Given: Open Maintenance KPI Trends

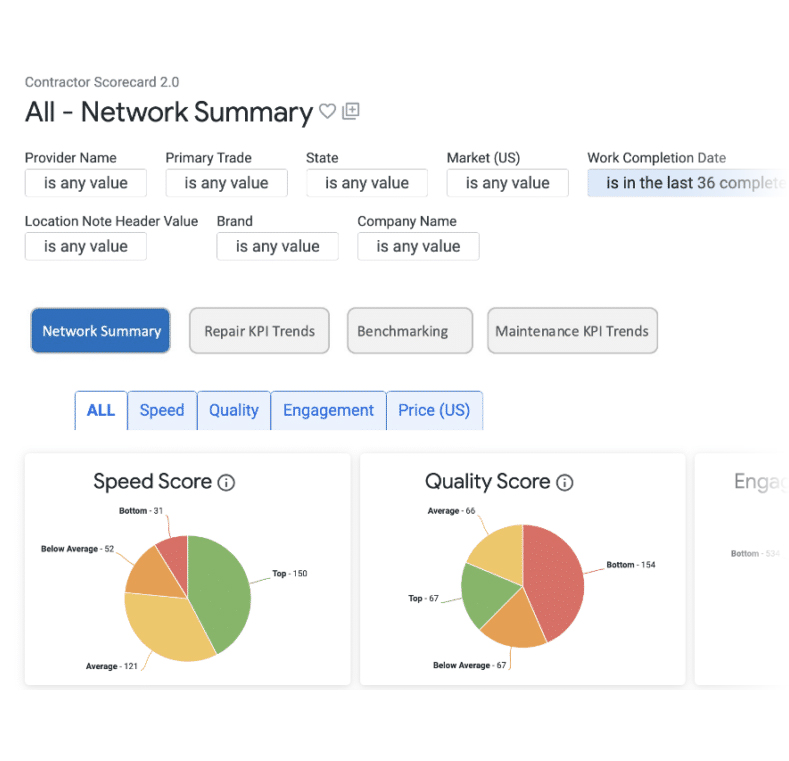Looking at the screenshot, I should point(572,331).
